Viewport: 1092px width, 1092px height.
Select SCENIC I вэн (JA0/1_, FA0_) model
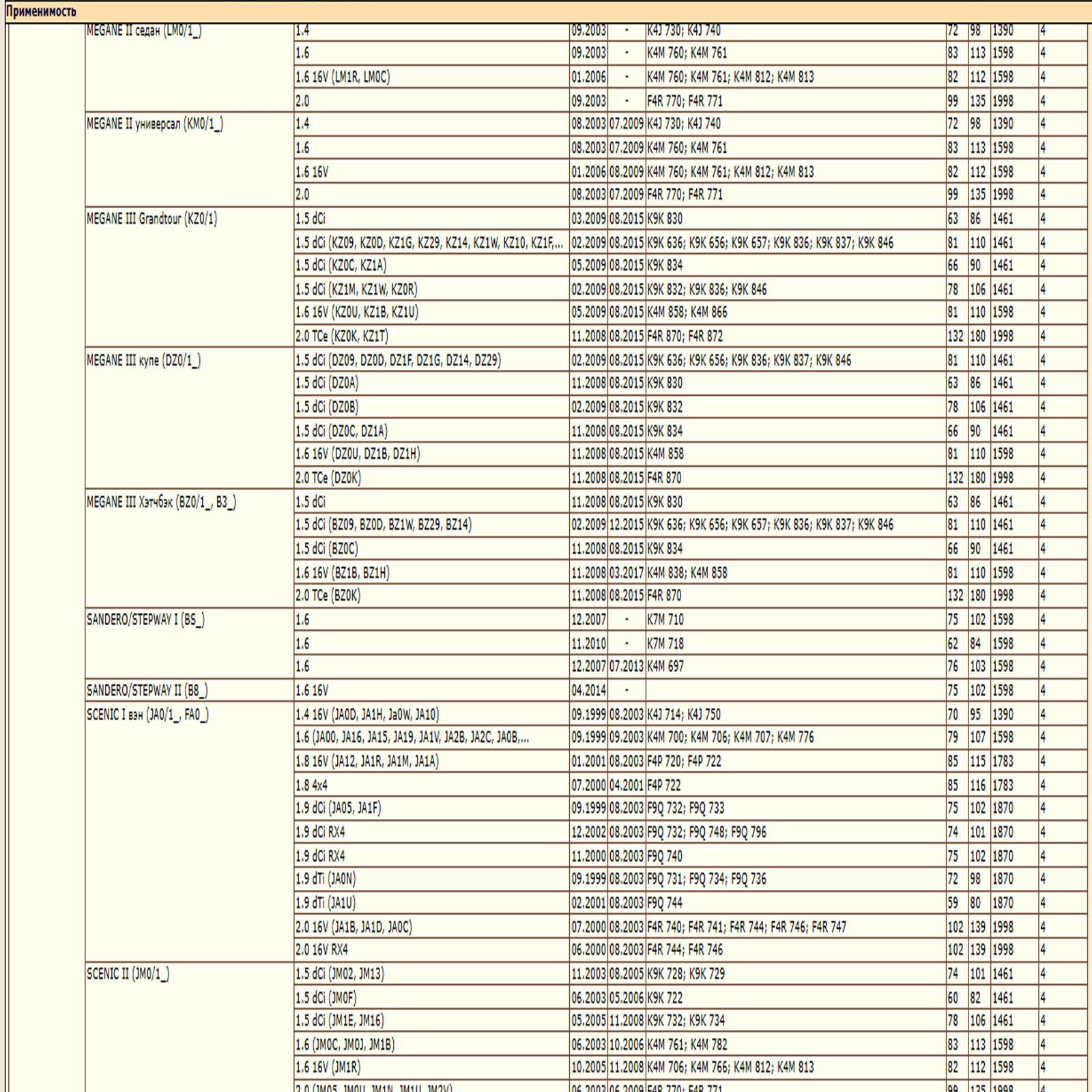[x=147, y=715]
